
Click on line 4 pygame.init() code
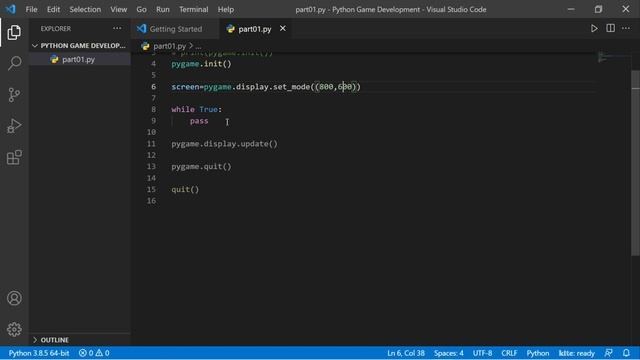coord(201,64)
